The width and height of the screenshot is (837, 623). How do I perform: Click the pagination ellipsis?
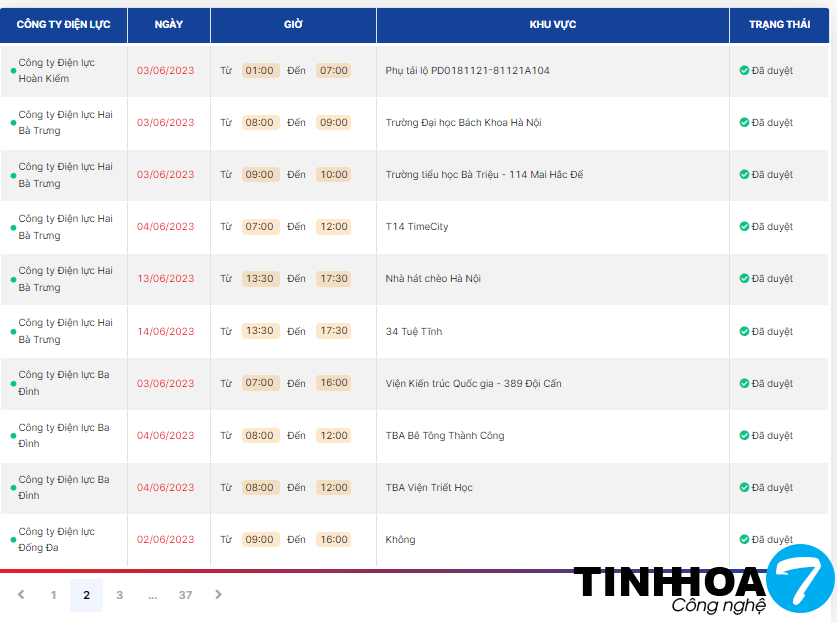tap(152, 595)
